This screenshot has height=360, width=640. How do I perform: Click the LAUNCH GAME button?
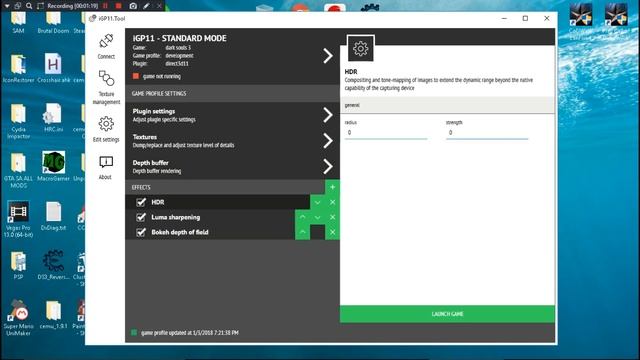(x=447, y=314)
